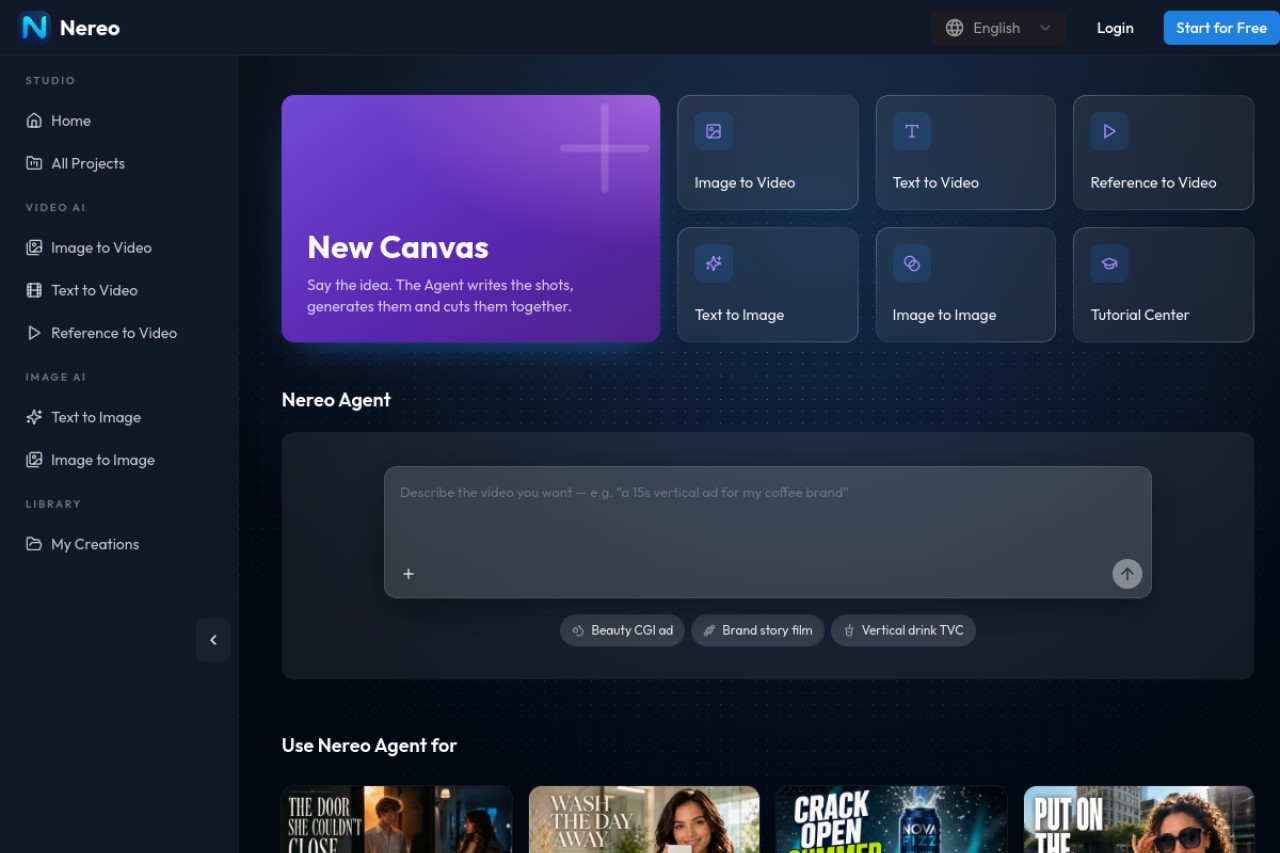Open the Image to Video card icon
The width and height of the screenshot is (1280, 853).
tap(713, 131)
